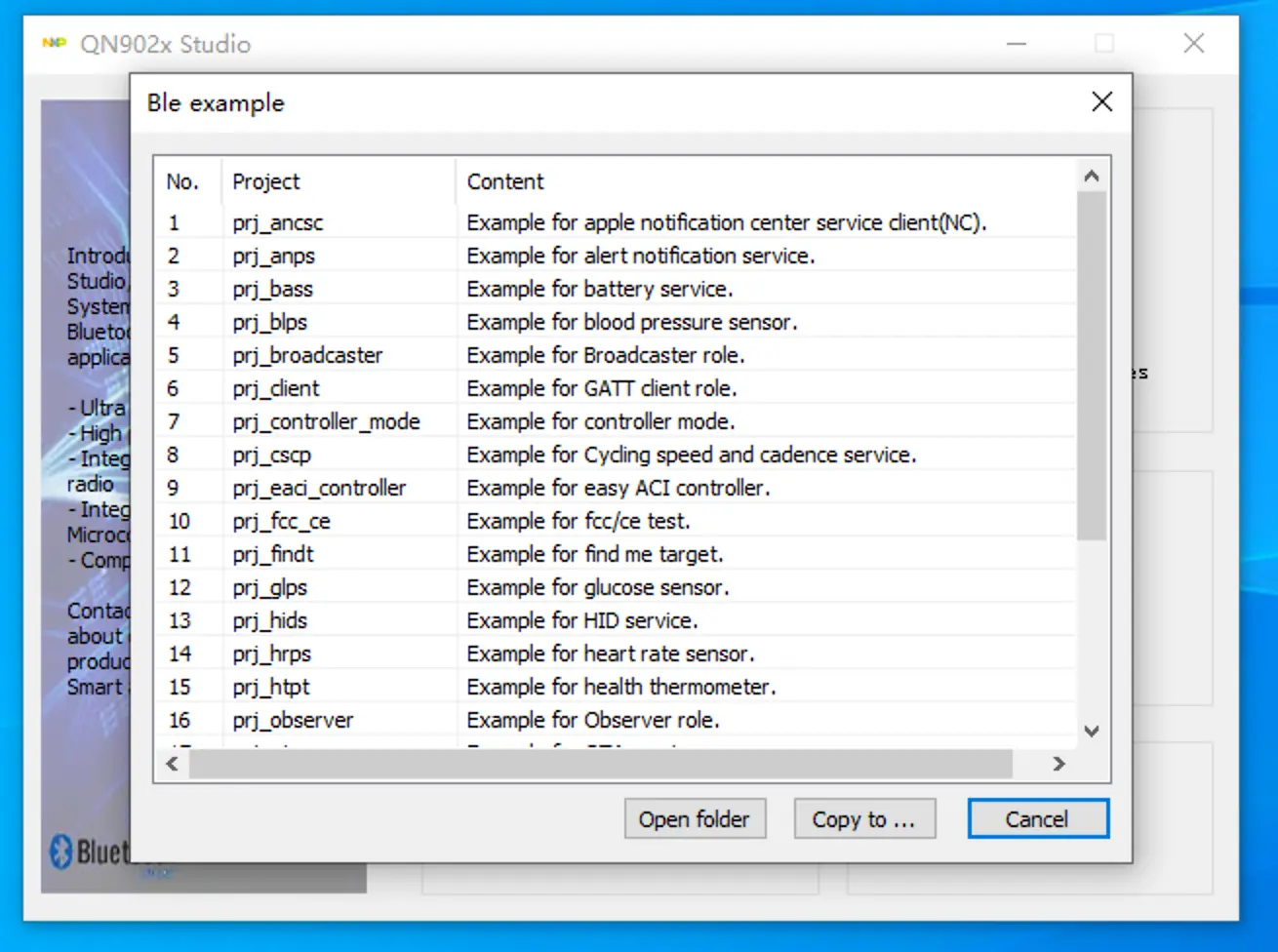Open folder for the selected example
Viewport: 1278px width, 952px height.
coord(695,818)
